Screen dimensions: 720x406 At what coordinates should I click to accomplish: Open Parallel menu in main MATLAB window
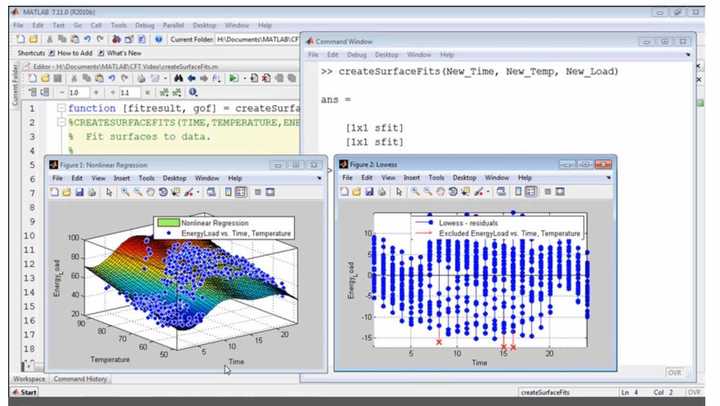pos(173,25)
